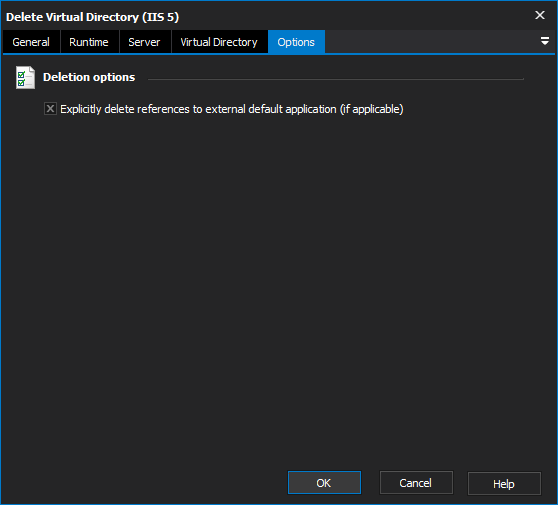This screenshot has width=558, height=505.
Task: Cancel the dialog
Action: [416, 483]
